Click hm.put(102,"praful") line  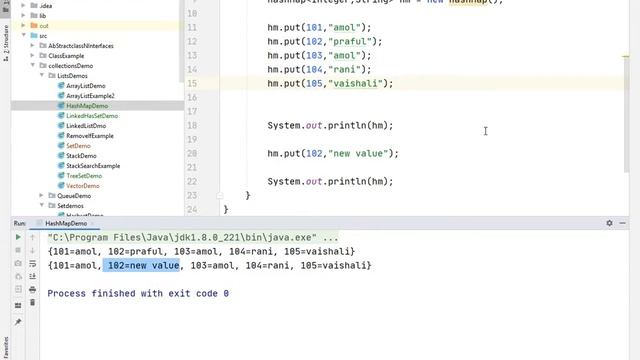tap(324, 41)
